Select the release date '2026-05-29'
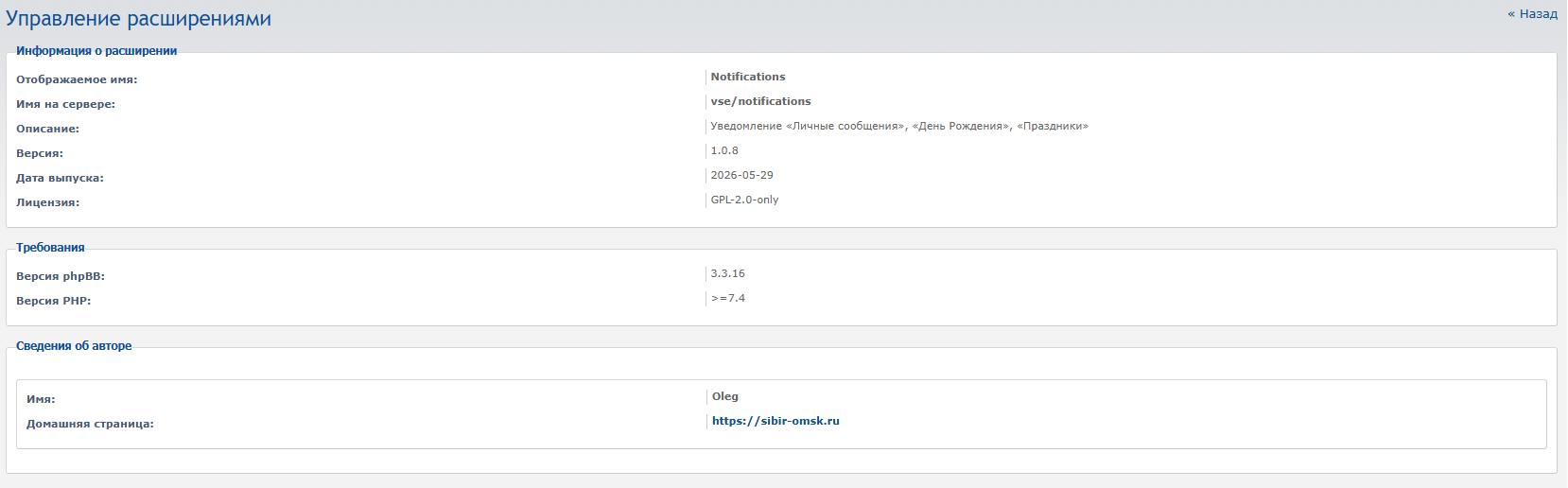Image resolution: width=1568 pixels, height=488 pixels. click(742, 175)
